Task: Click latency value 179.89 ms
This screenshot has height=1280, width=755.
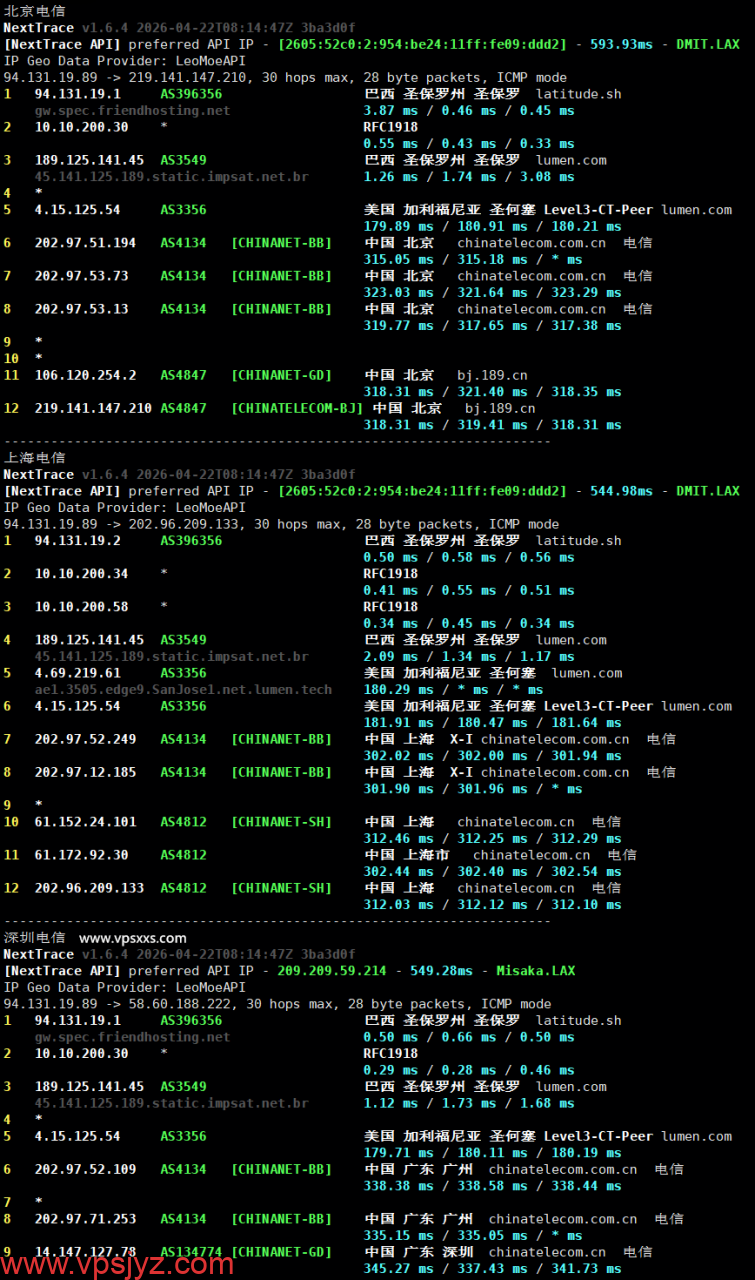Action: (398, 227)
